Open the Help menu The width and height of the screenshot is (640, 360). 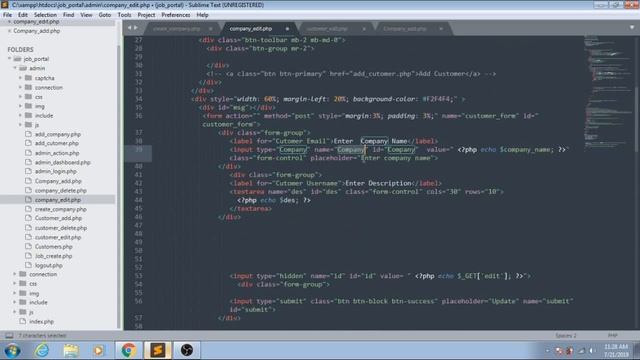tap(202, 15)
